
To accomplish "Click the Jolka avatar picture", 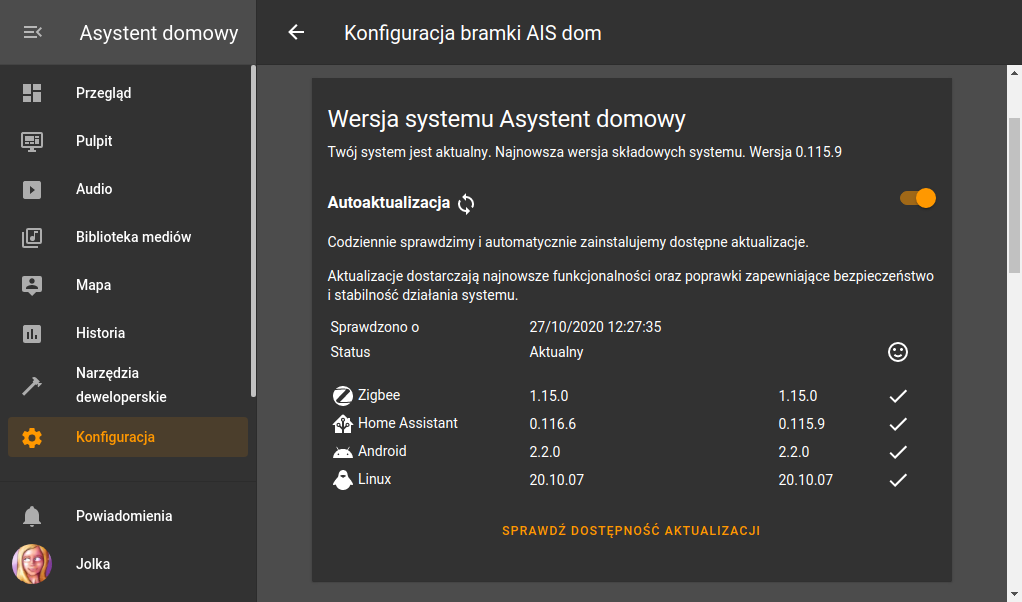I will point(32,564).
